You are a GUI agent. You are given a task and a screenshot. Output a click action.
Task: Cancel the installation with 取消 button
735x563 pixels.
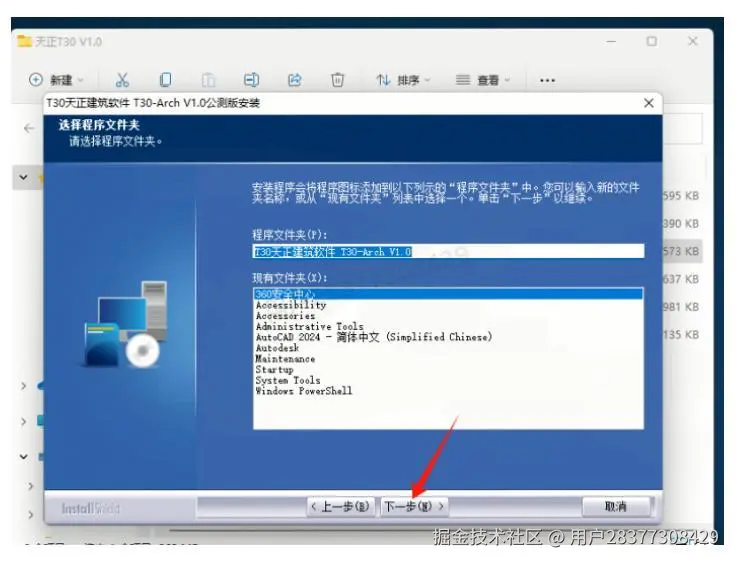(x=615, y=506)
